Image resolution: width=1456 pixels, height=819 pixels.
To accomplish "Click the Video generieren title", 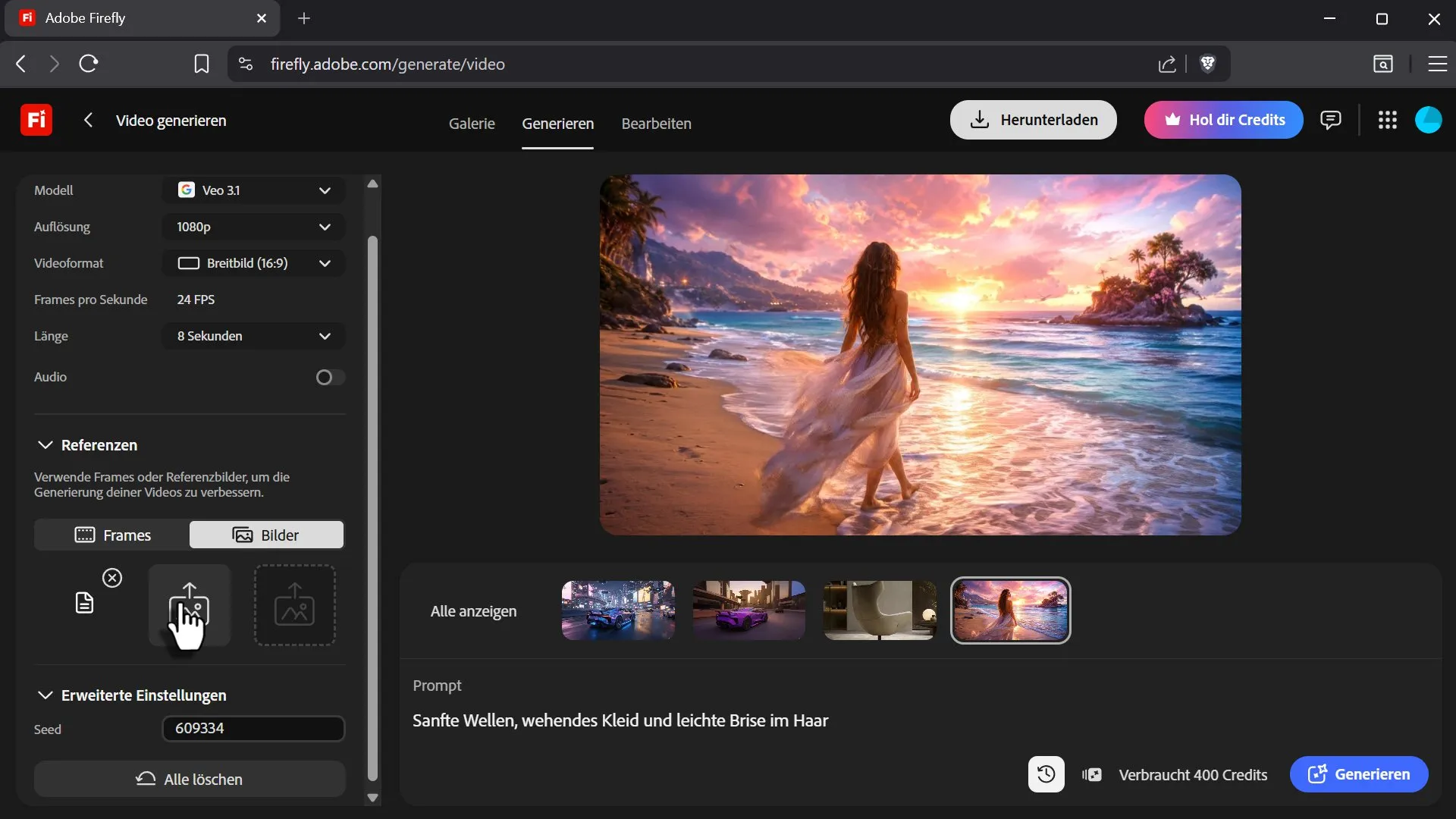I will tap(171, 121).
